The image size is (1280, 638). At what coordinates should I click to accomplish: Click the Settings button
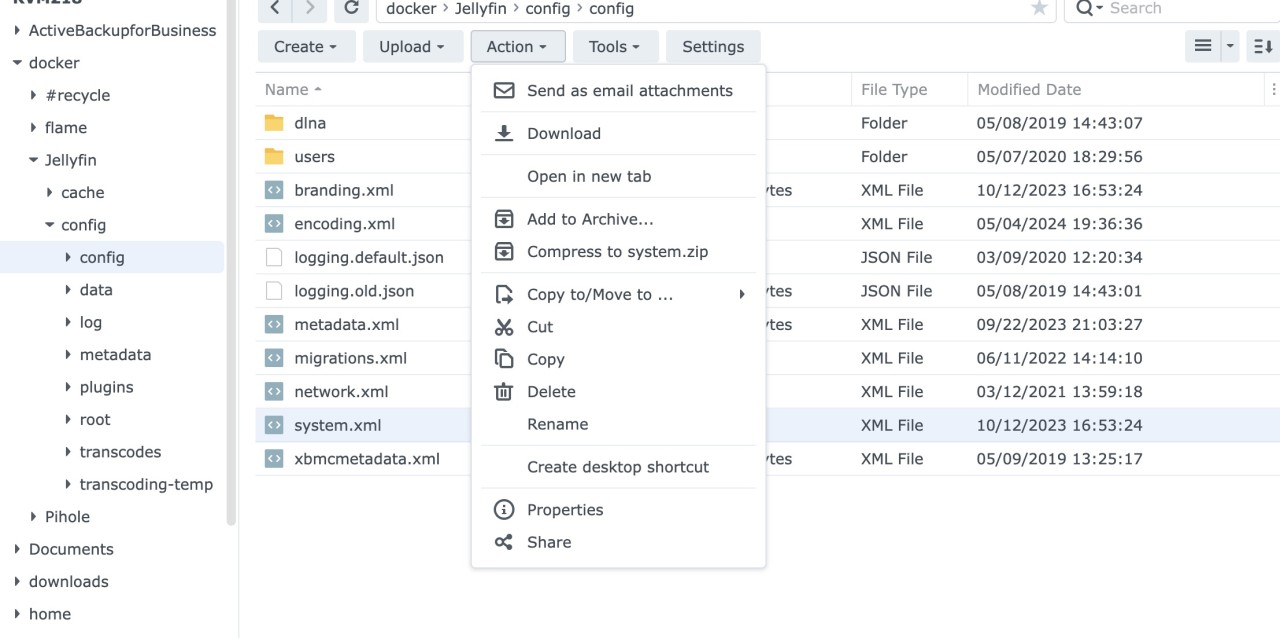pyautogui.click(x=713, y=47)
